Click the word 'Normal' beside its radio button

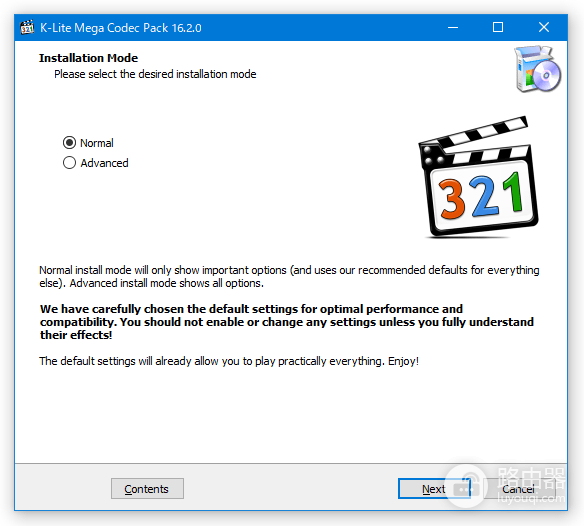click(97, 143)
